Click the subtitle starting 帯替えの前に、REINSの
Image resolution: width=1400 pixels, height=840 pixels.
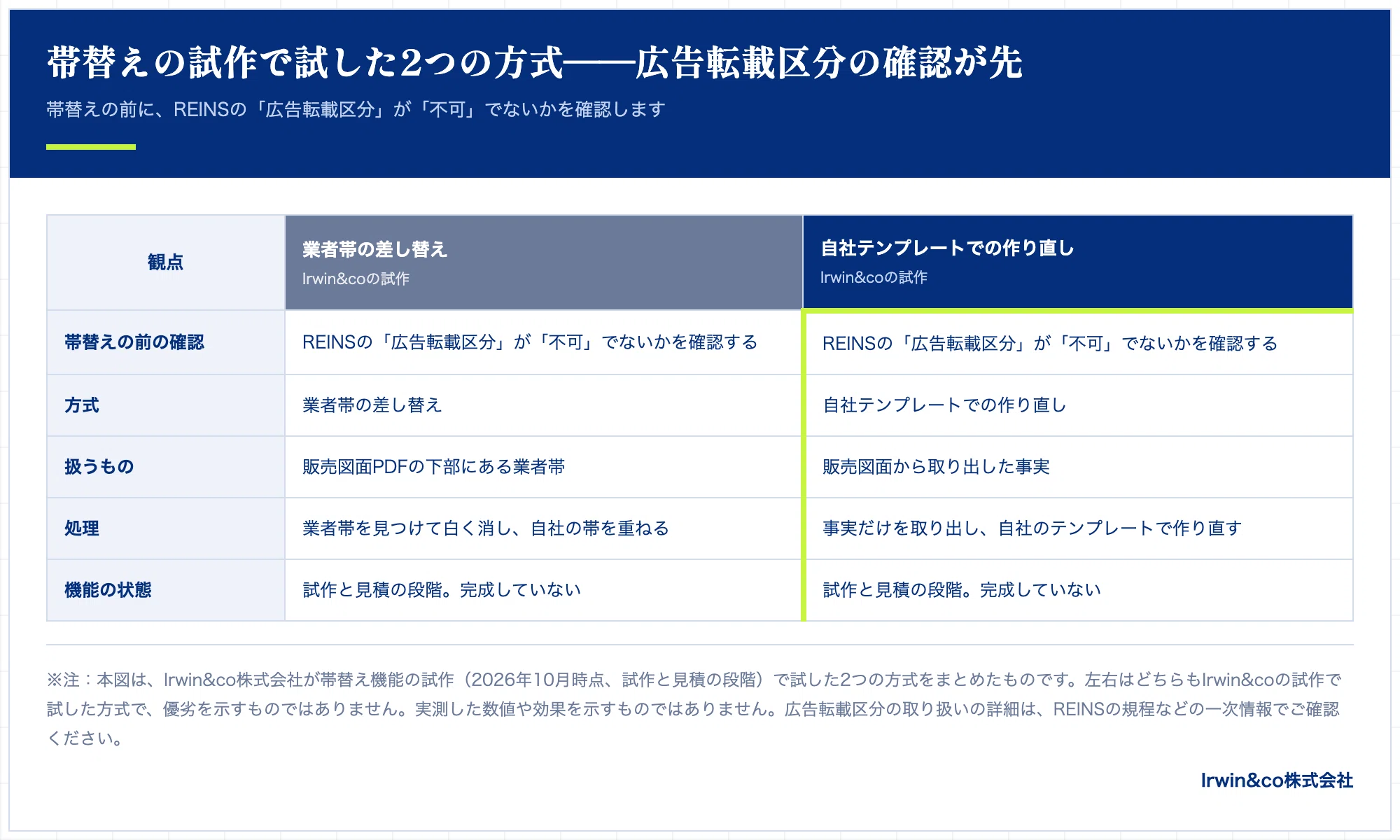click(356, 109)
